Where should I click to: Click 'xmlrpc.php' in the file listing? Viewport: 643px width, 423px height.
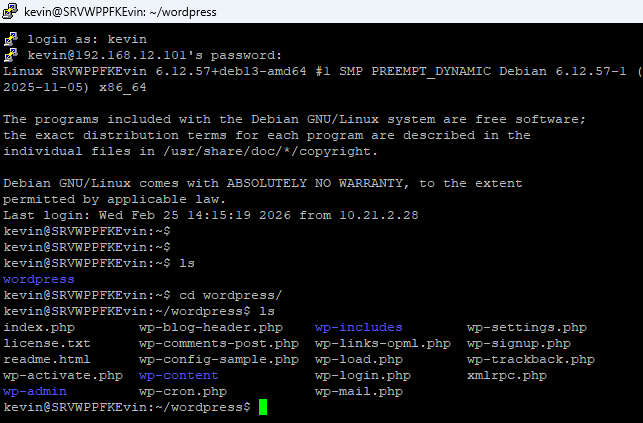[506, 375]
